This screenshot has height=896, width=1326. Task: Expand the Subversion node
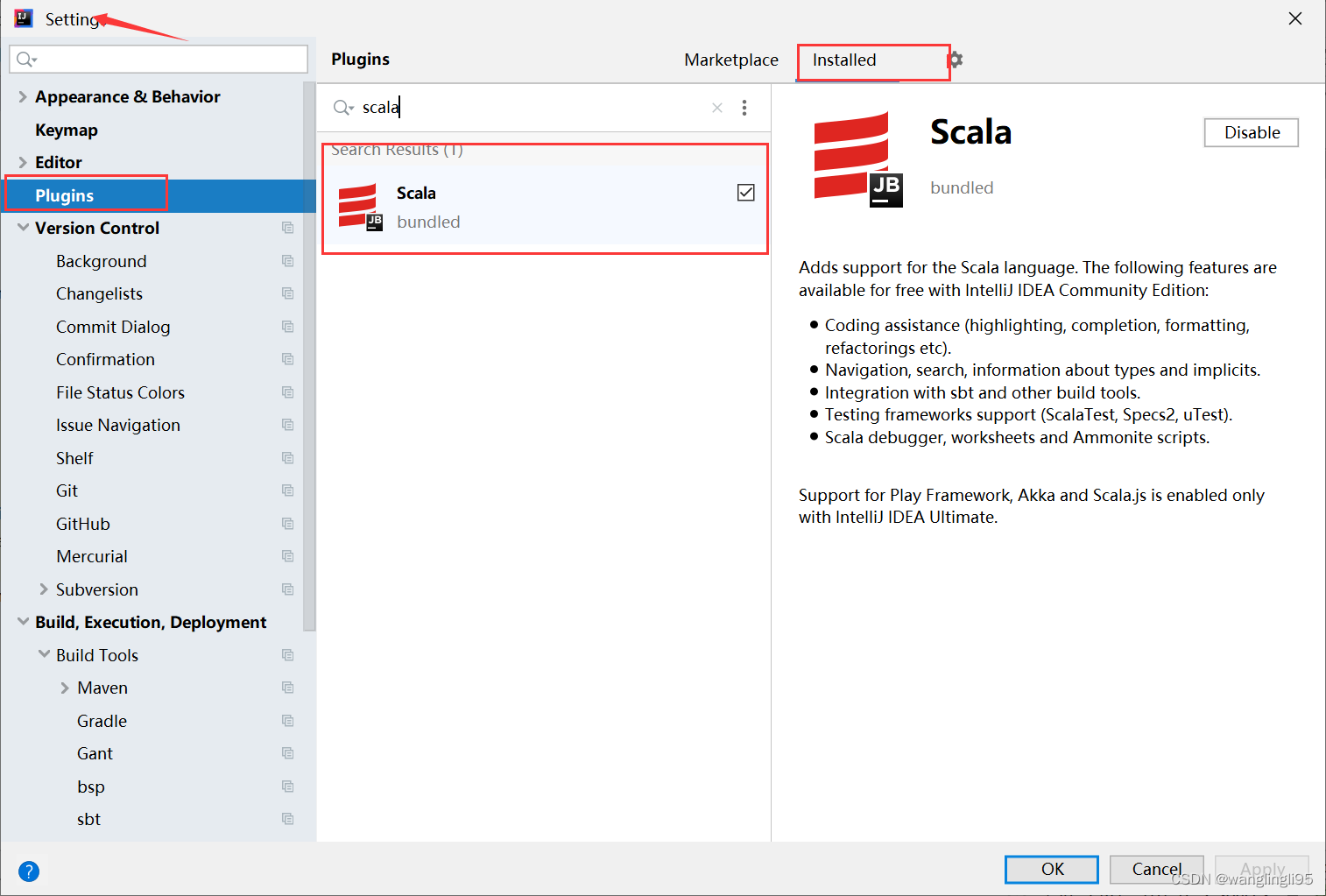click(x=44, y=589)
